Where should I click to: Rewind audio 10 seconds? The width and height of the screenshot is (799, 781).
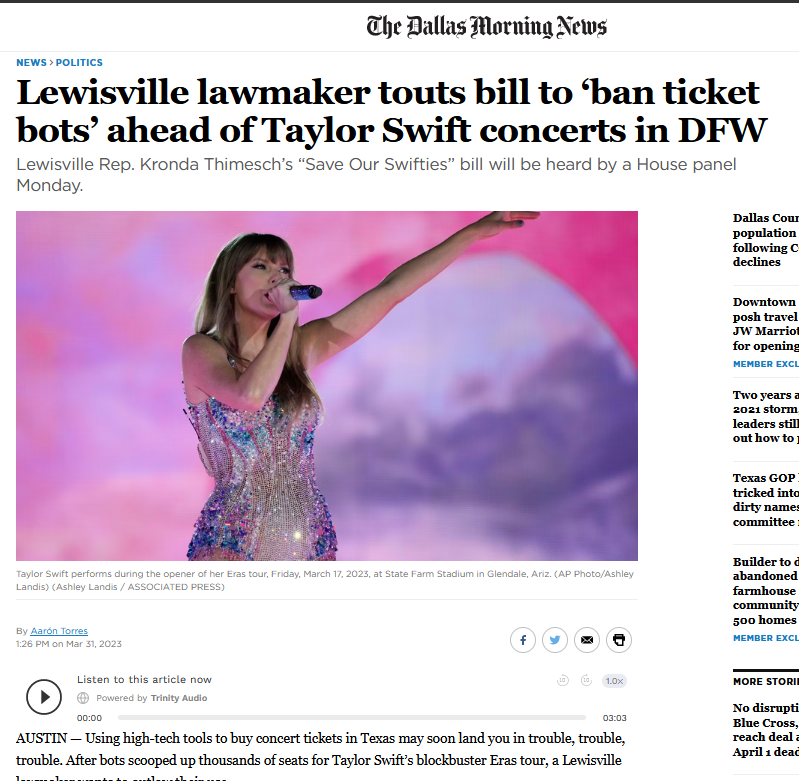click(x=563, y=680)
